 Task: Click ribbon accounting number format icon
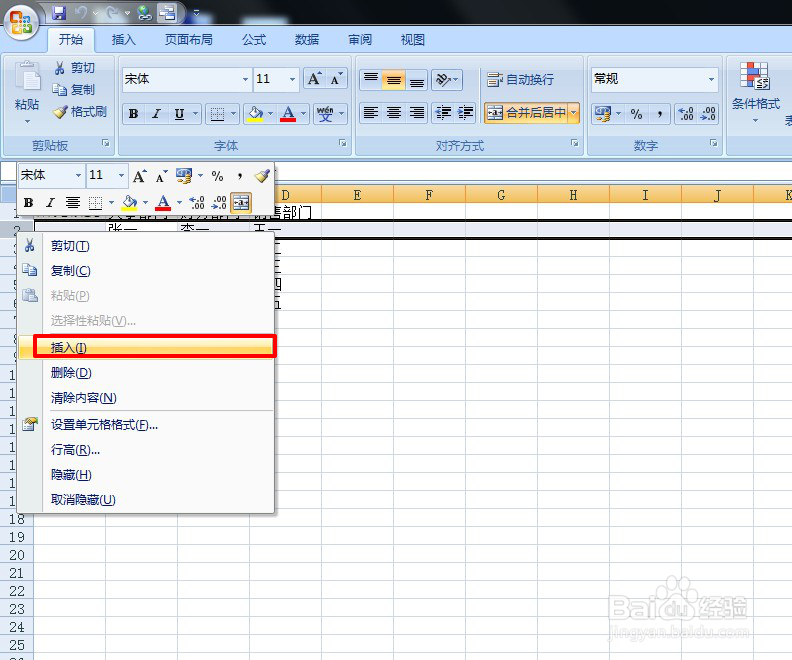[602, 114]
